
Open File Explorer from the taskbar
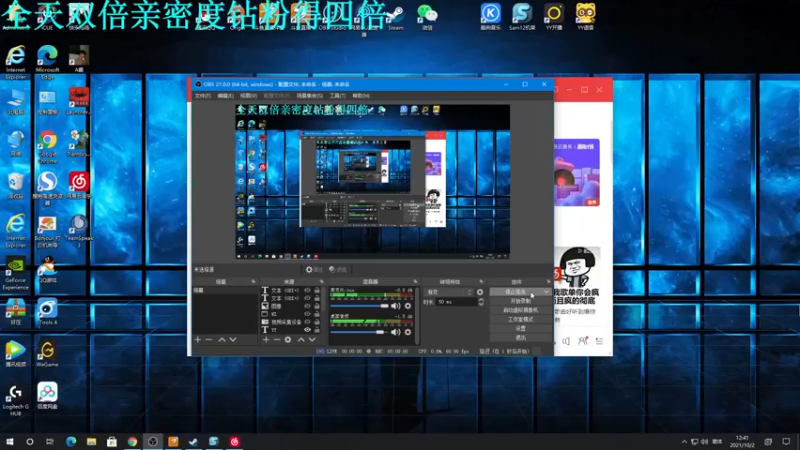pyautogui.click(x=91, y=441)
